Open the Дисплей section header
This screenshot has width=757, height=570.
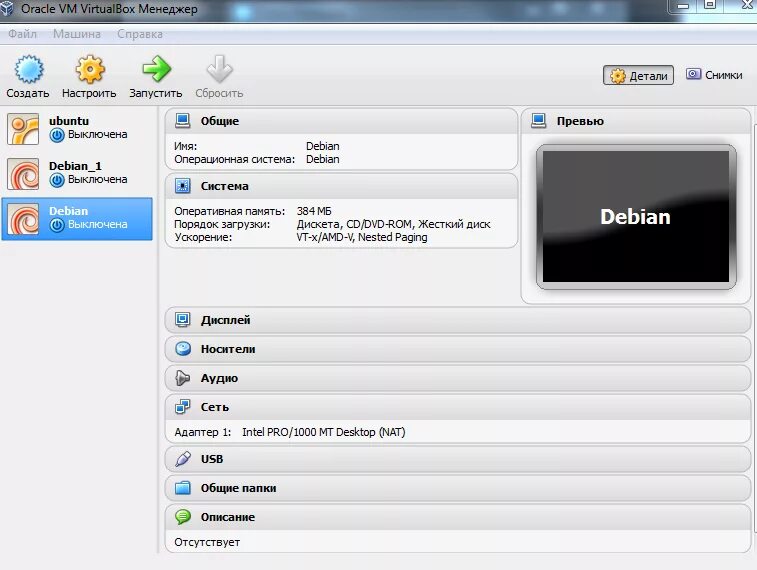(225, 320)
